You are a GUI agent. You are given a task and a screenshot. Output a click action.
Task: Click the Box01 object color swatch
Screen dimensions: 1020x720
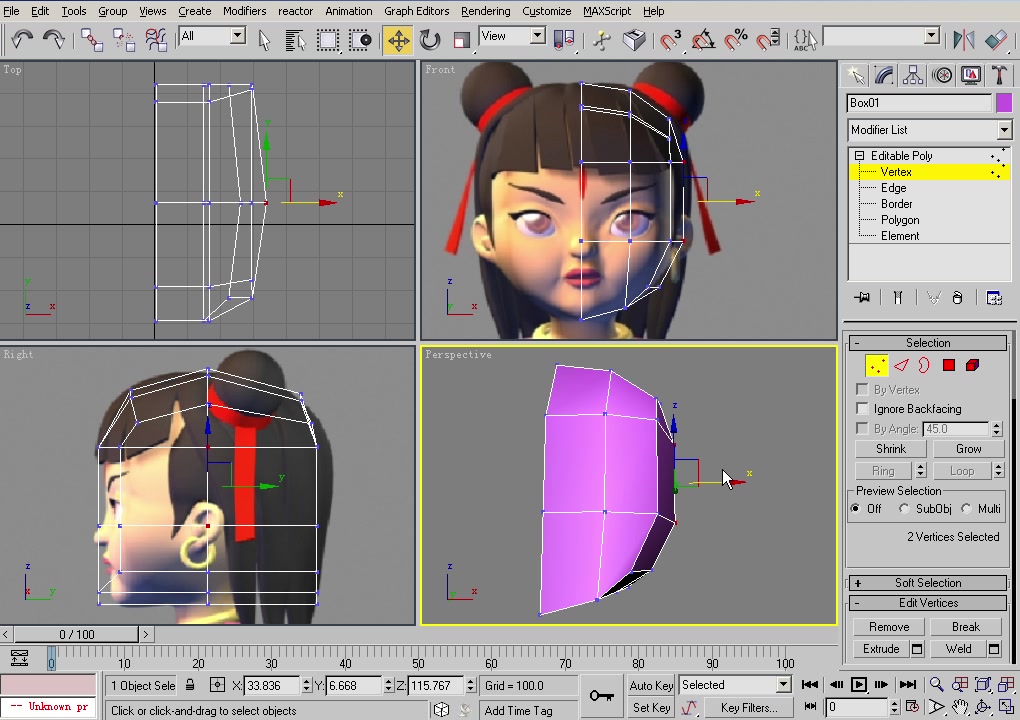[x=1004, y=103]
